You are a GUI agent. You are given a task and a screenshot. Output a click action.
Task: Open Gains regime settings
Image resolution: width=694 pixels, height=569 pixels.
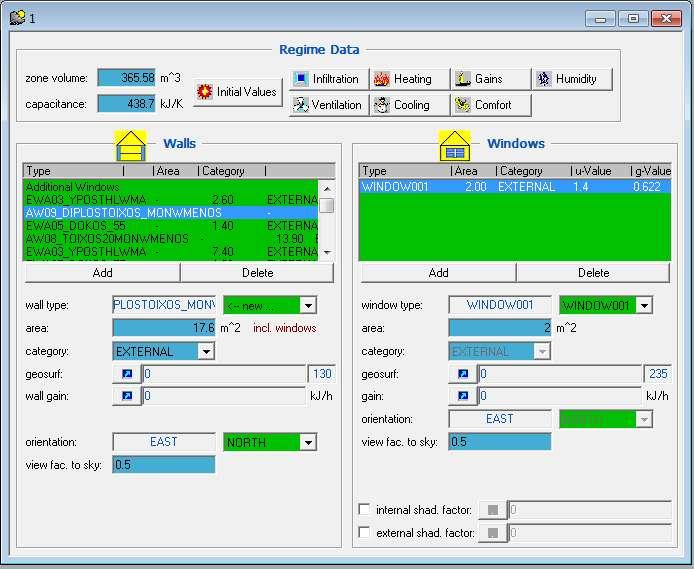point(490,79)
